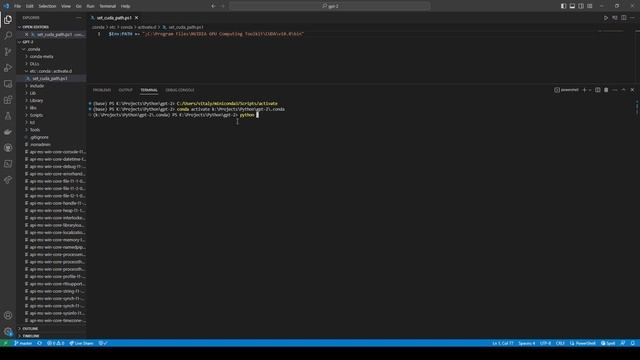This screenshot has width=640, height=360.
Task: Open the Help menu
Action: [x=125, y=6]
